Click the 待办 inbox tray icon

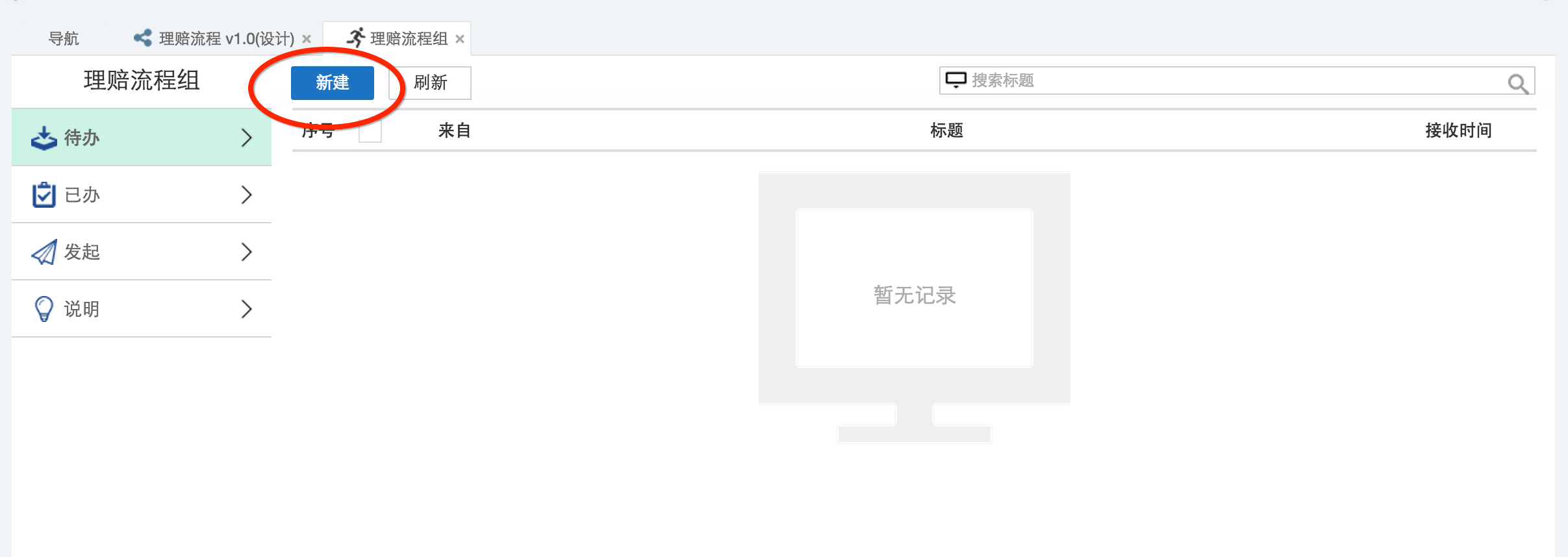pos(44,138)
